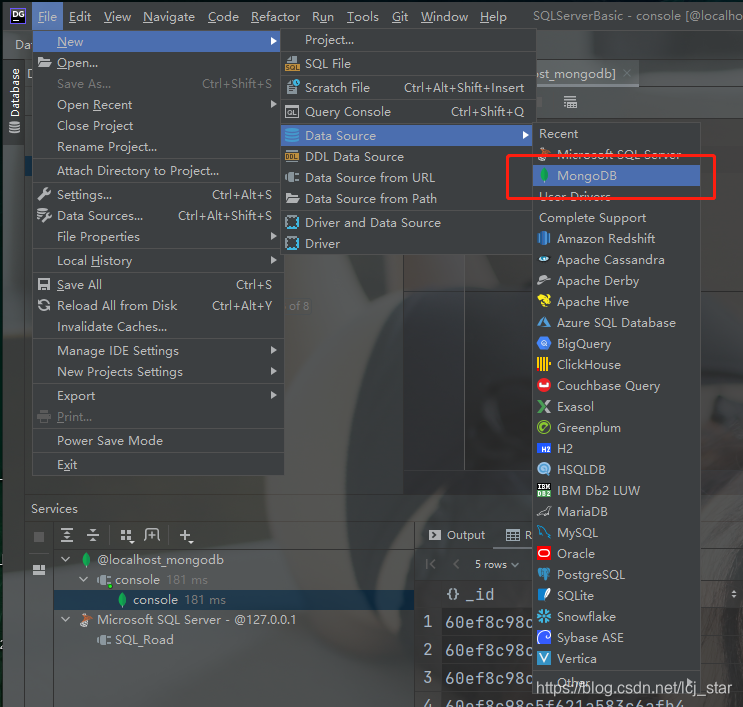This screenshot has width=743, height=707.
Task: Click the DataGrip logo icon
Action: 18,16
